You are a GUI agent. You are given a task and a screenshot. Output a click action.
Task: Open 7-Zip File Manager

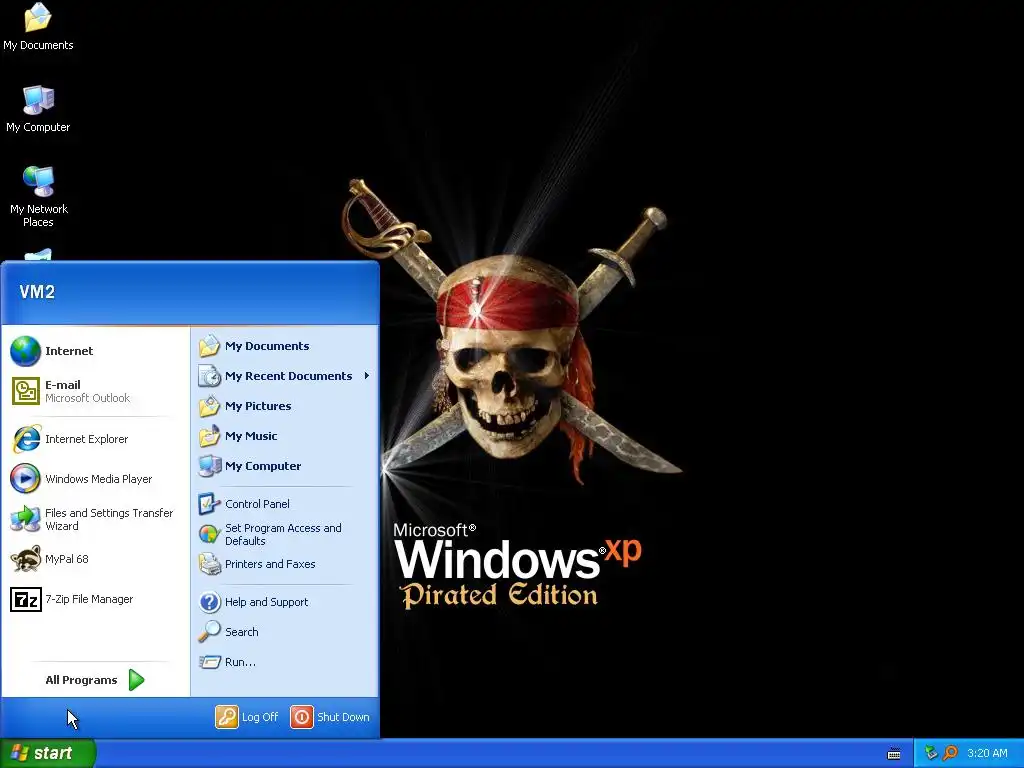pos(95,599)
